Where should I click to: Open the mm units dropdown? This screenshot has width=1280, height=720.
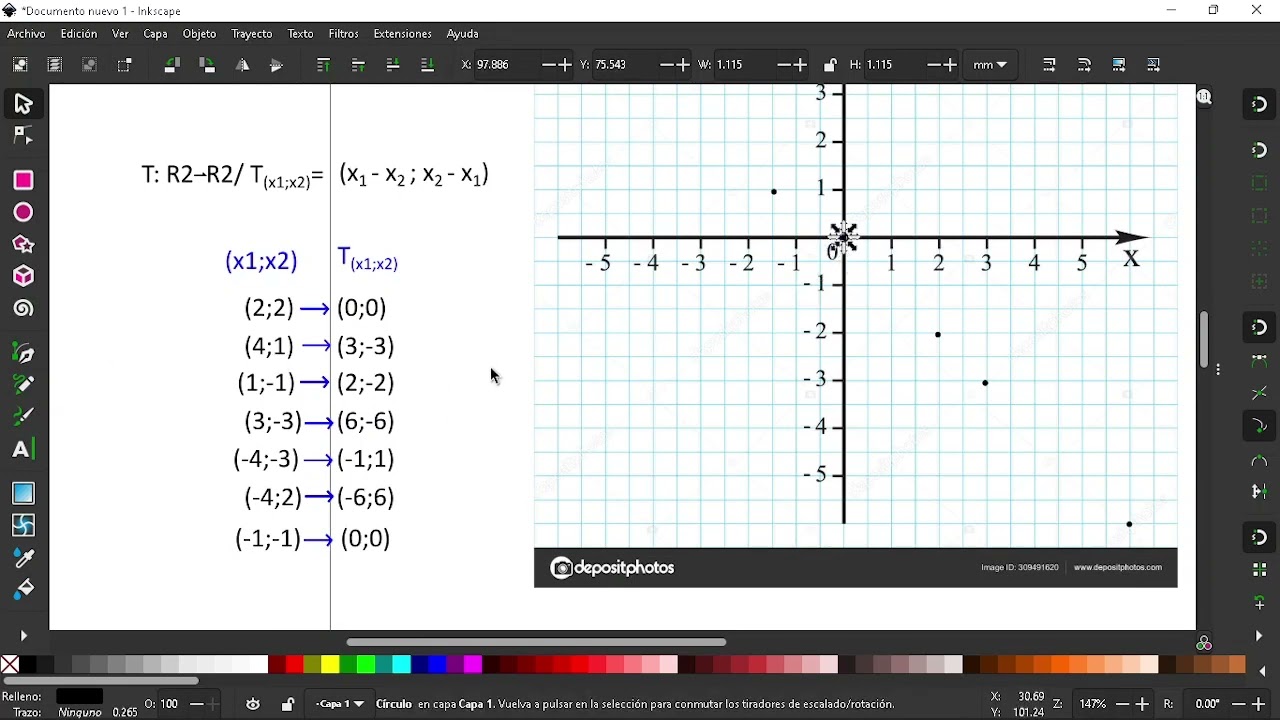(990, 65)
